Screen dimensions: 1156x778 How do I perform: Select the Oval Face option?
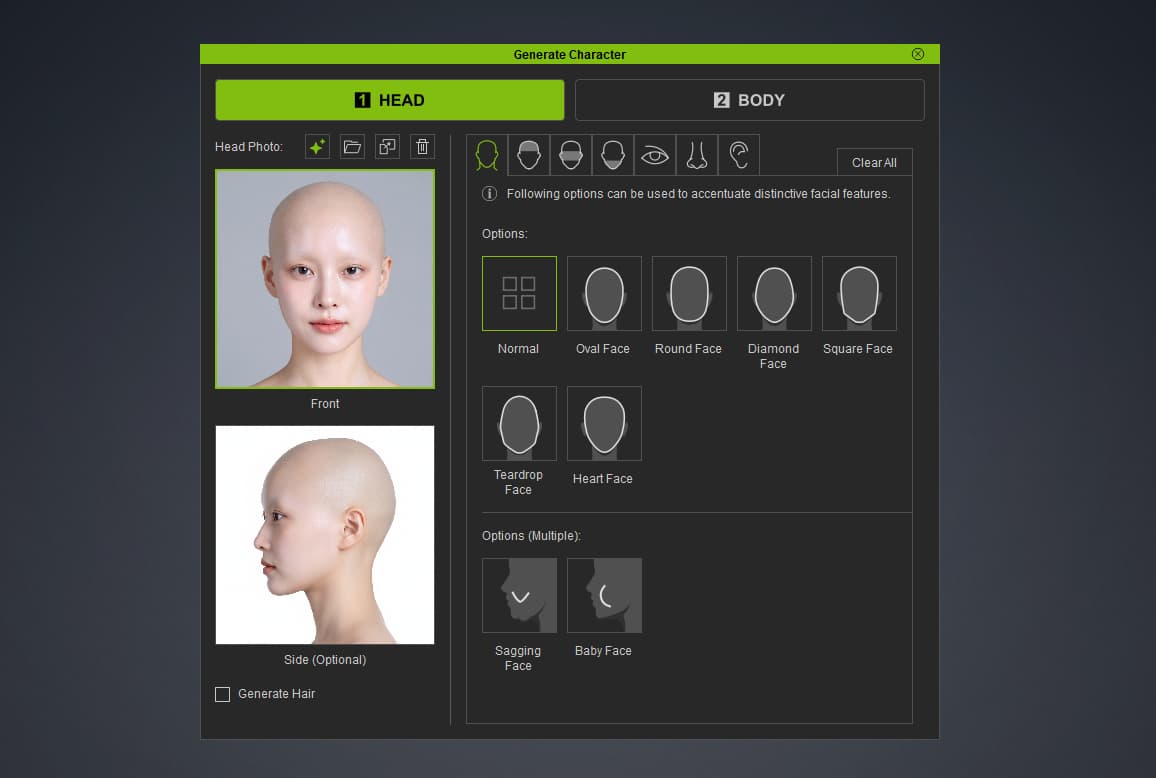[604, 294]
